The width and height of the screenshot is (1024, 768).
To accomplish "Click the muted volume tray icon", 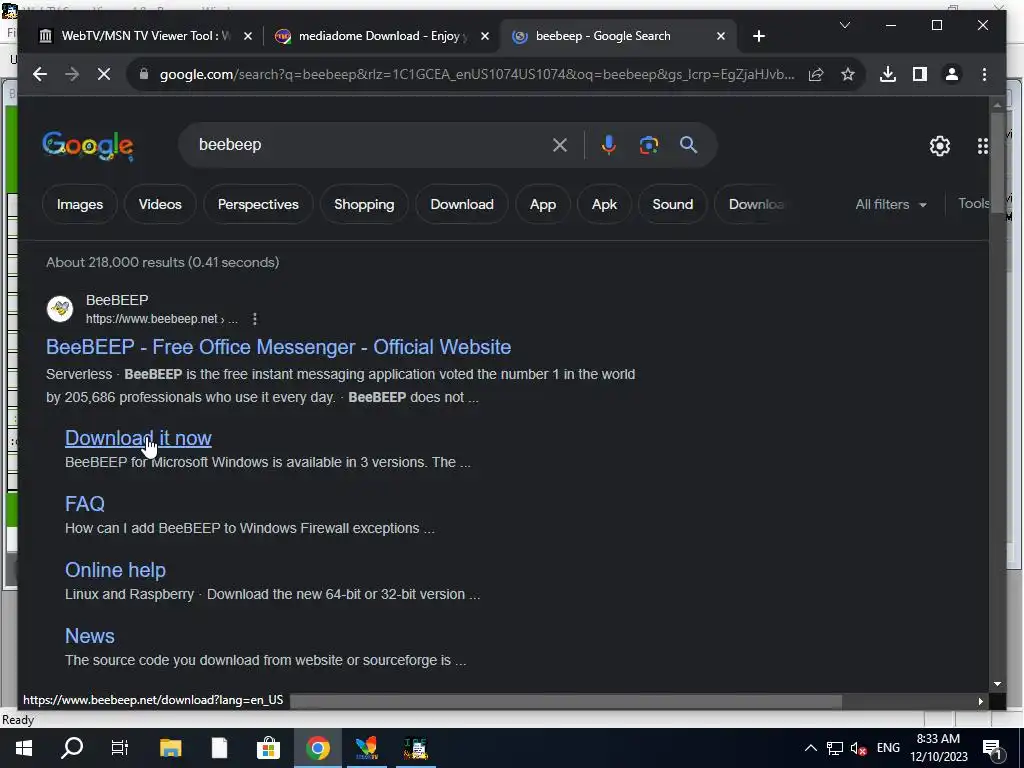I will (x=859, y=748).
